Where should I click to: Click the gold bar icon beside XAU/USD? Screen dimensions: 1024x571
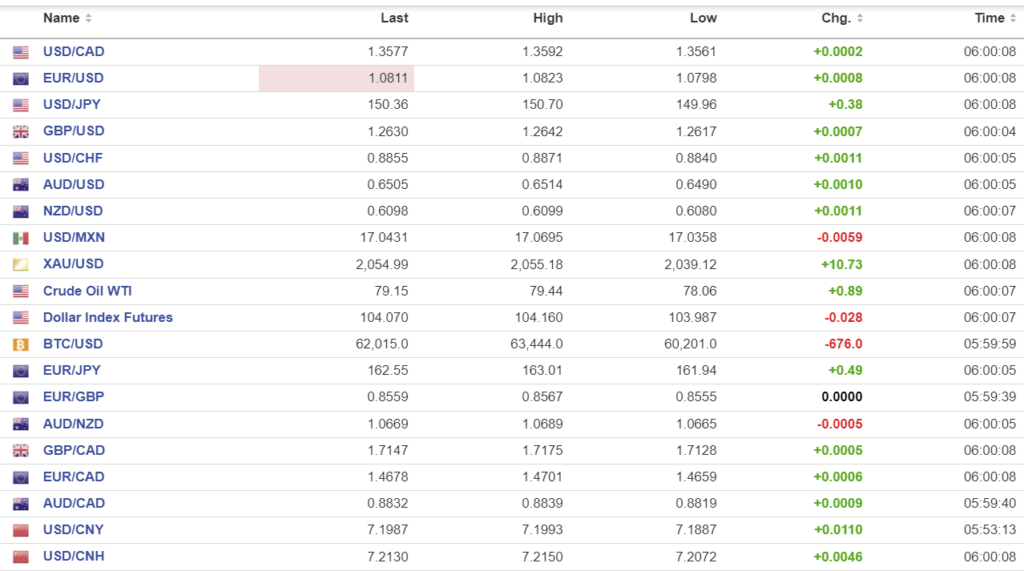coord(21,264)
